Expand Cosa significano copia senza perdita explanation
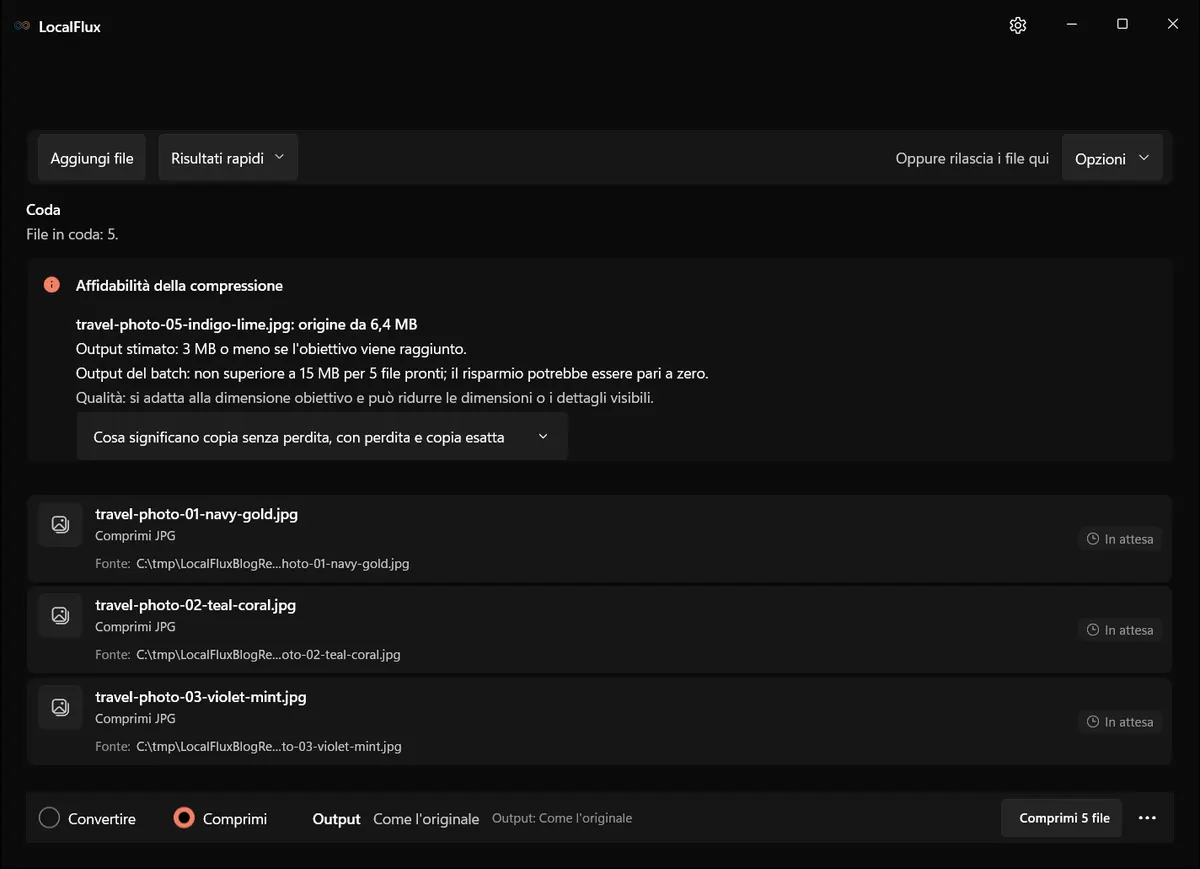1200x869 pixels. (x=322, y=437)
